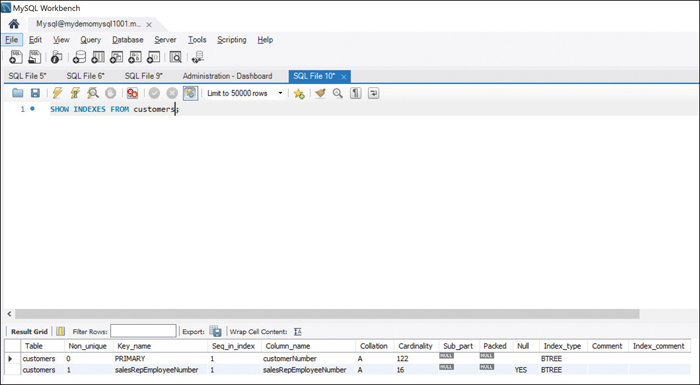This screenshot has width=700, height=385.
Task: Switch to SQL File 9 tab
Action: coord(144,76)
